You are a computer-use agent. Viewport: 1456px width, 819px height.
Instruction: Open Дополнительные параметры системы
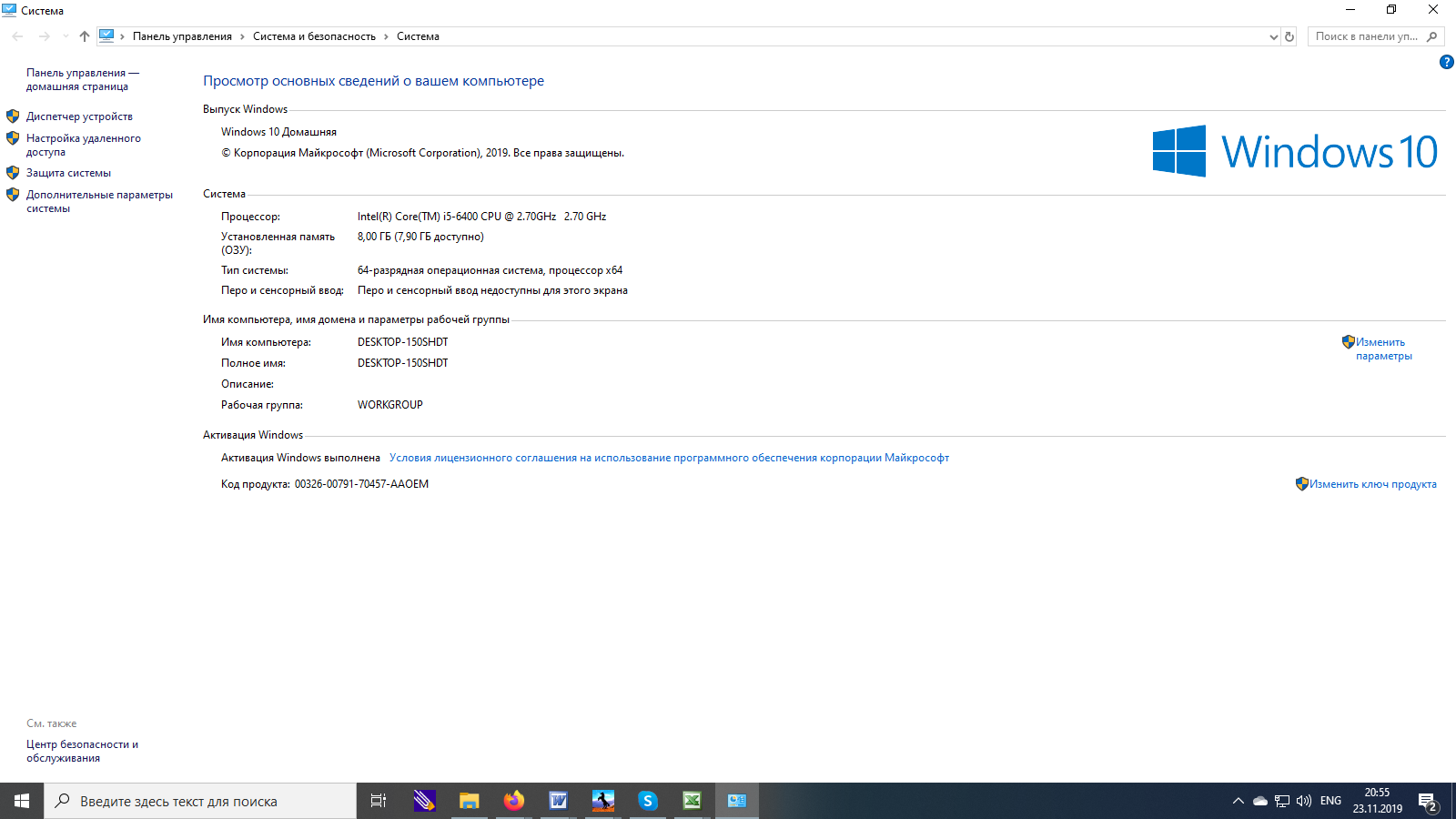tap(99, 201)
